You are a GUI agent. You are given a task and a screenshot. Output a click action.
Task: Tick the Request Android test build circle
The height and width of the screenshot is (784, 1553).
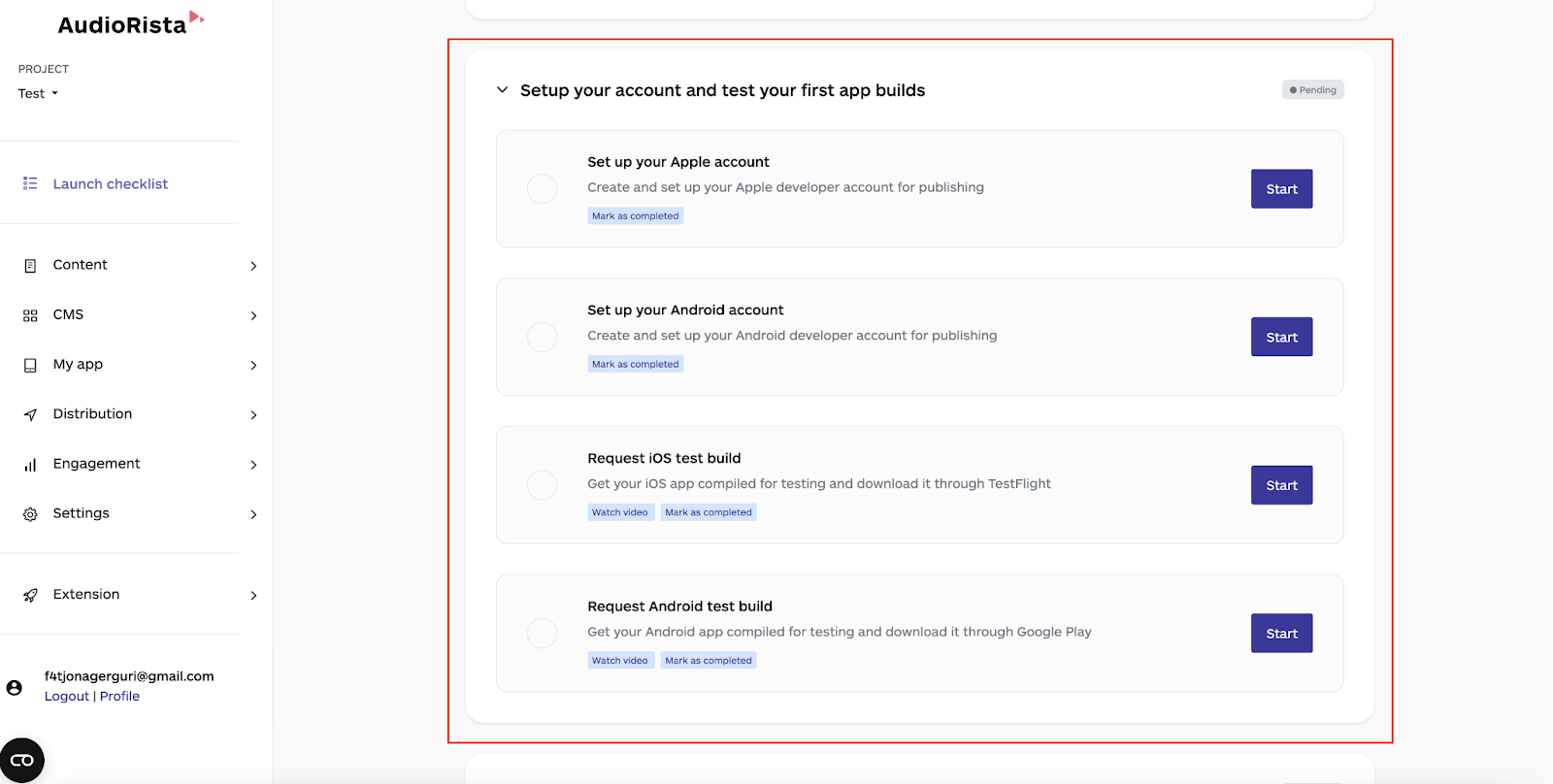click(542, 634)
